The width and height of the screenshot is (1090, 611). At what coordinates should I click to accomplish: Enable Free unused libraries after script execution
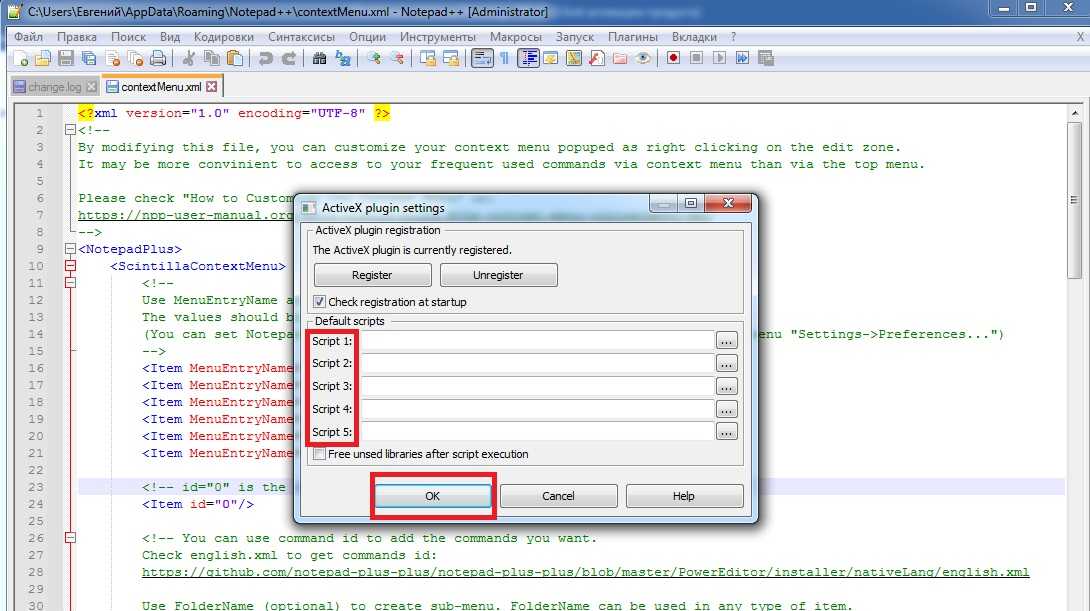click(320, 454)
